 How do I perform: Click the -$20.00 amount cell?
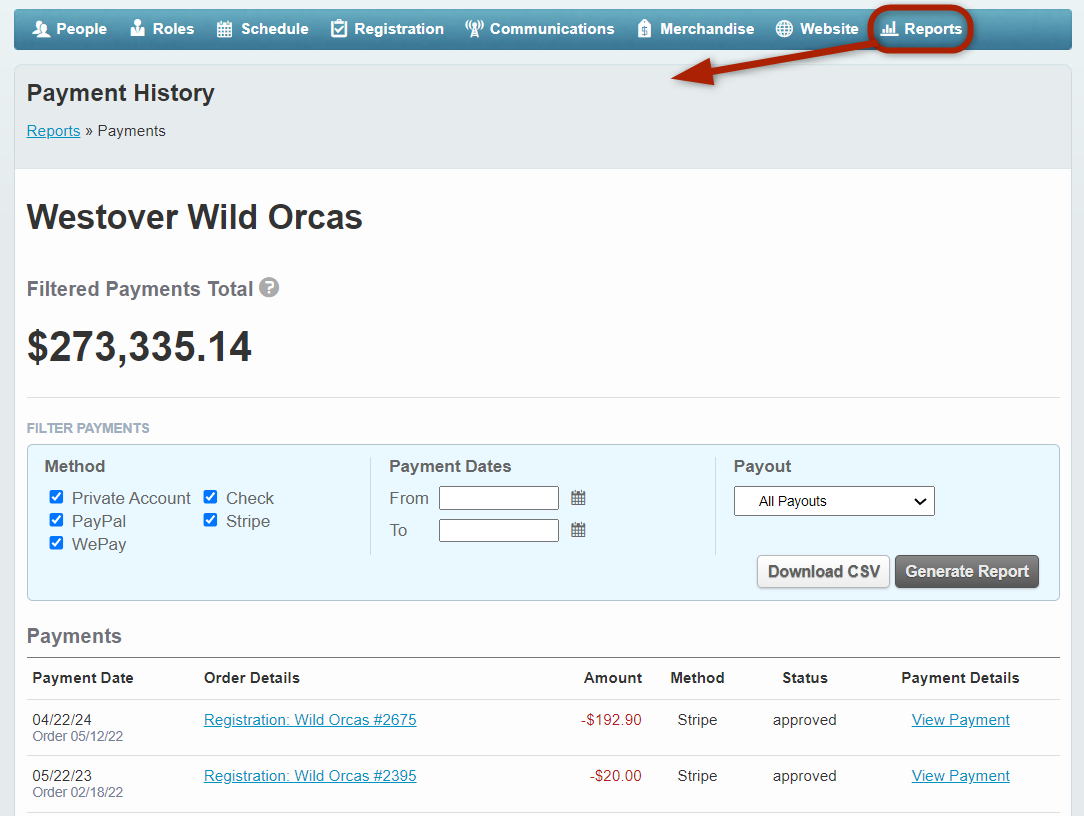click(x=615, y=776)
